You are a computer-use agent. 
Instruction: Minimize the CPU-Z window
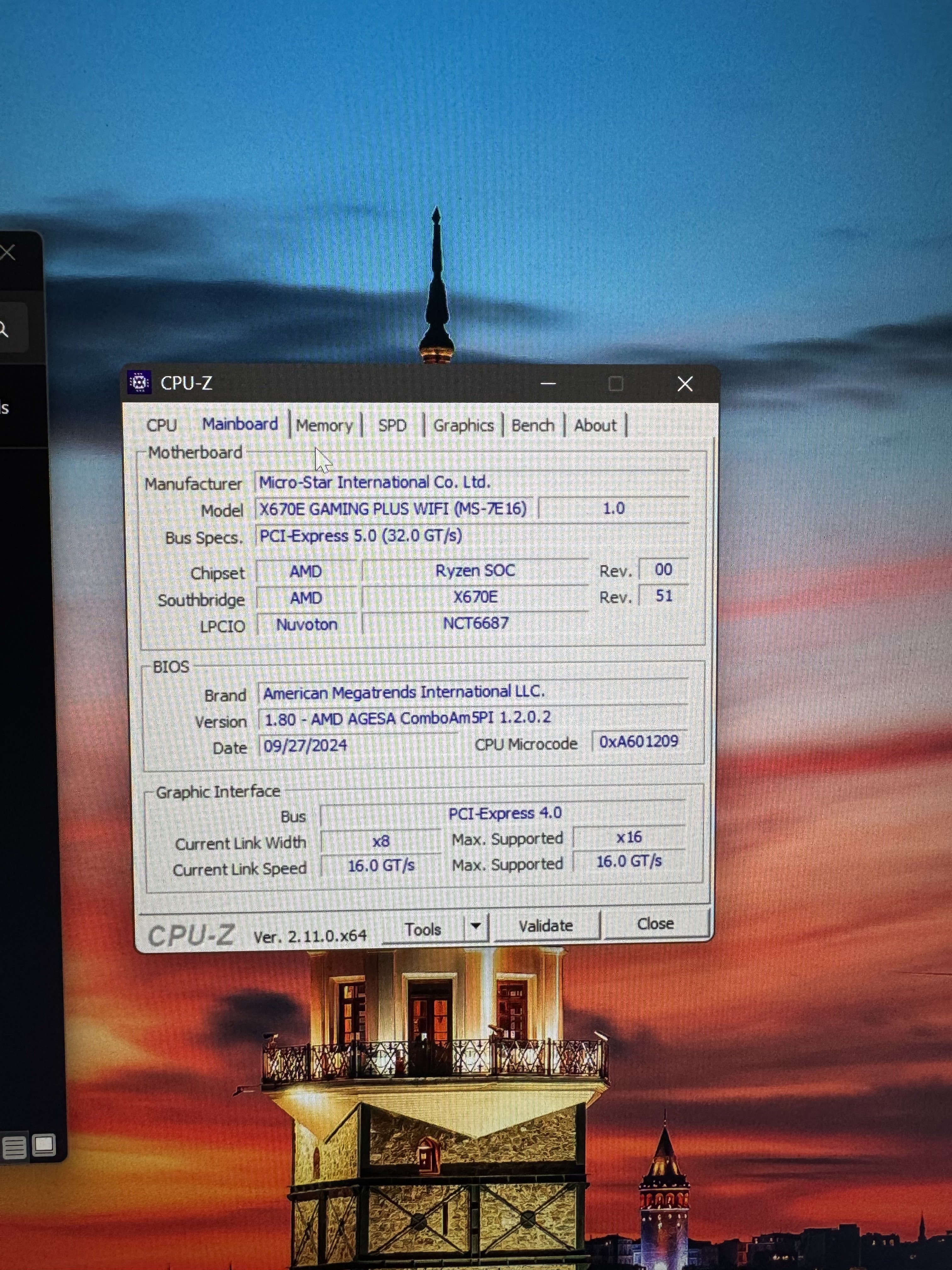point(548,384)
